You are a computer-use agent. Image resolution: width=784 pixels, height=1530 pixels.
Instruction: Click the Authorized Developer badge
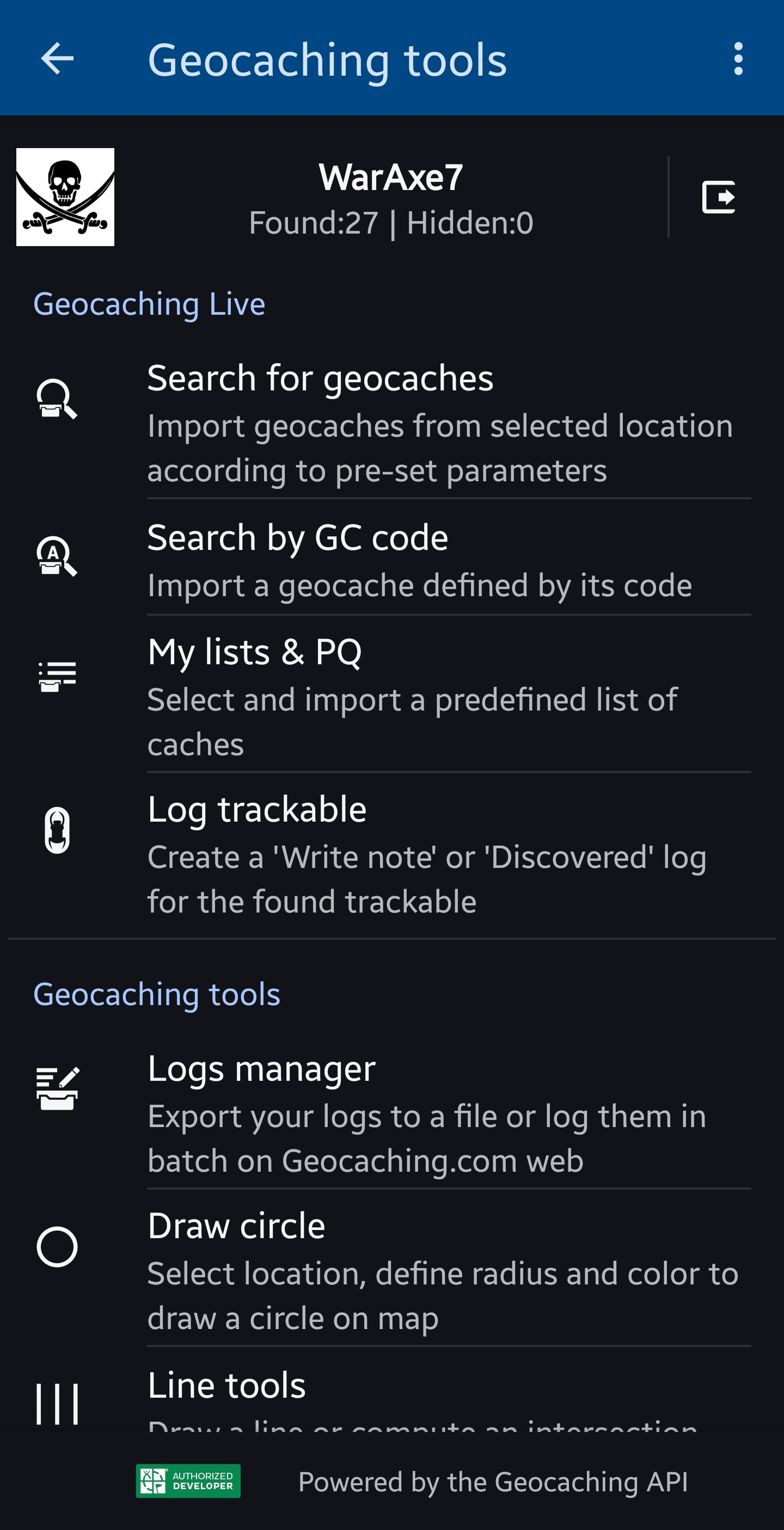188,1480
